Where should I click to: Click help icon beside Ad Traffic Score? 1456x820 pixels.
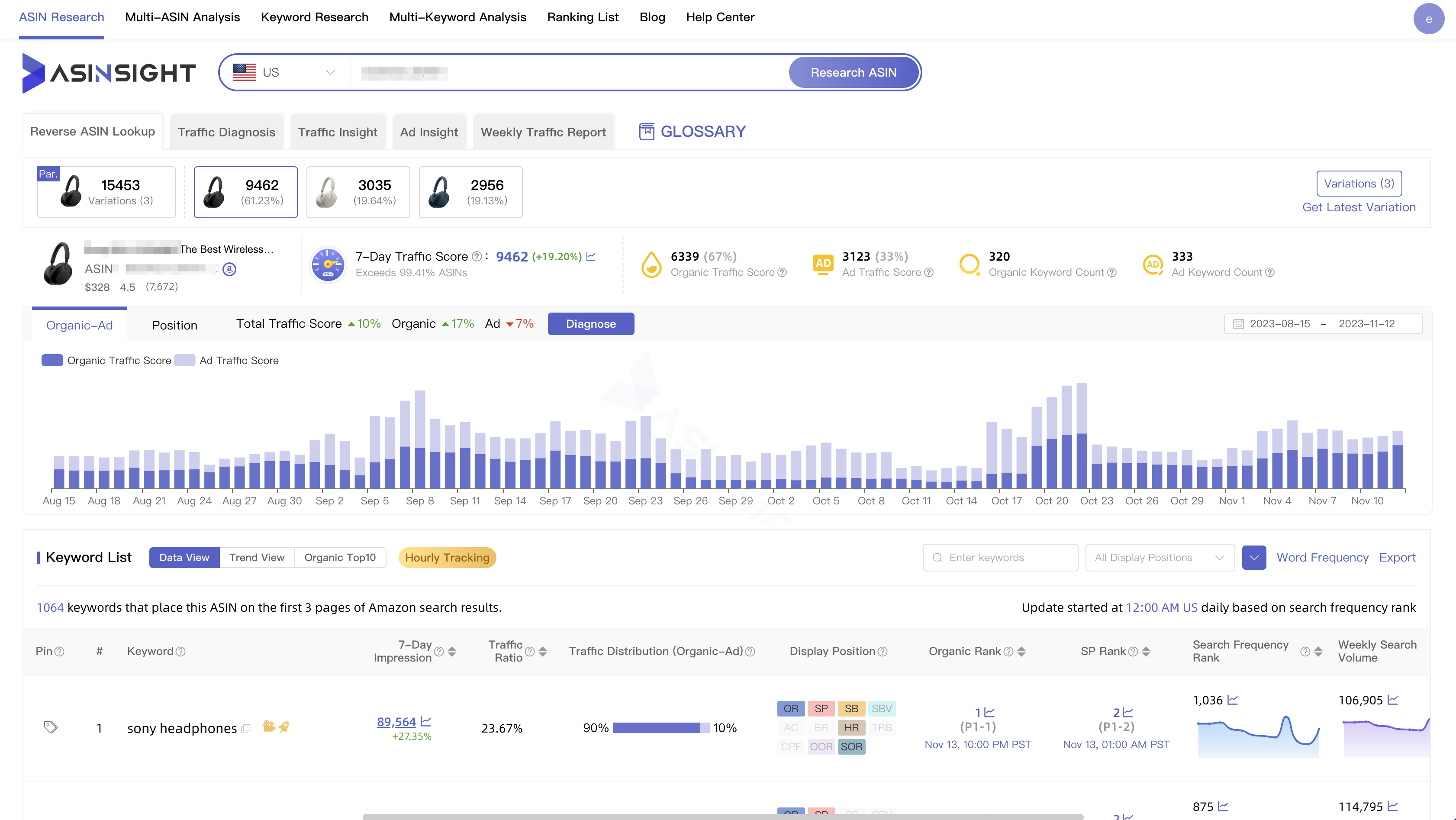tap(928, 273)
